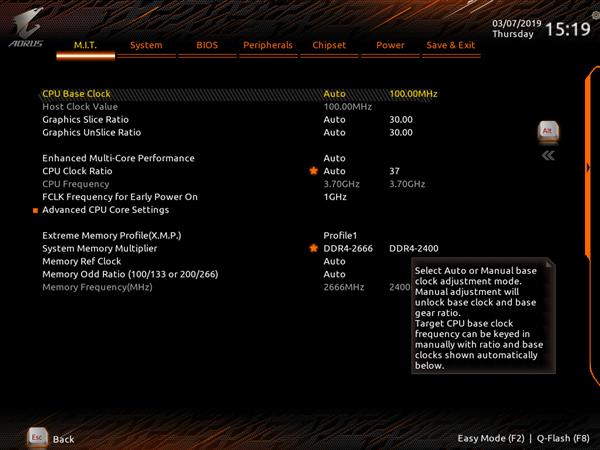
Task: Click the double left chevron icon
Action: coord(548,155)
